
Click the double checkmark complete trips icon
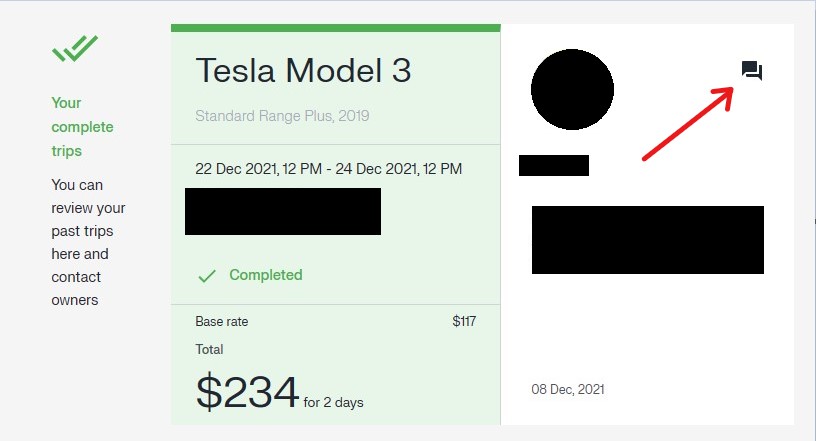pos(74,48)
